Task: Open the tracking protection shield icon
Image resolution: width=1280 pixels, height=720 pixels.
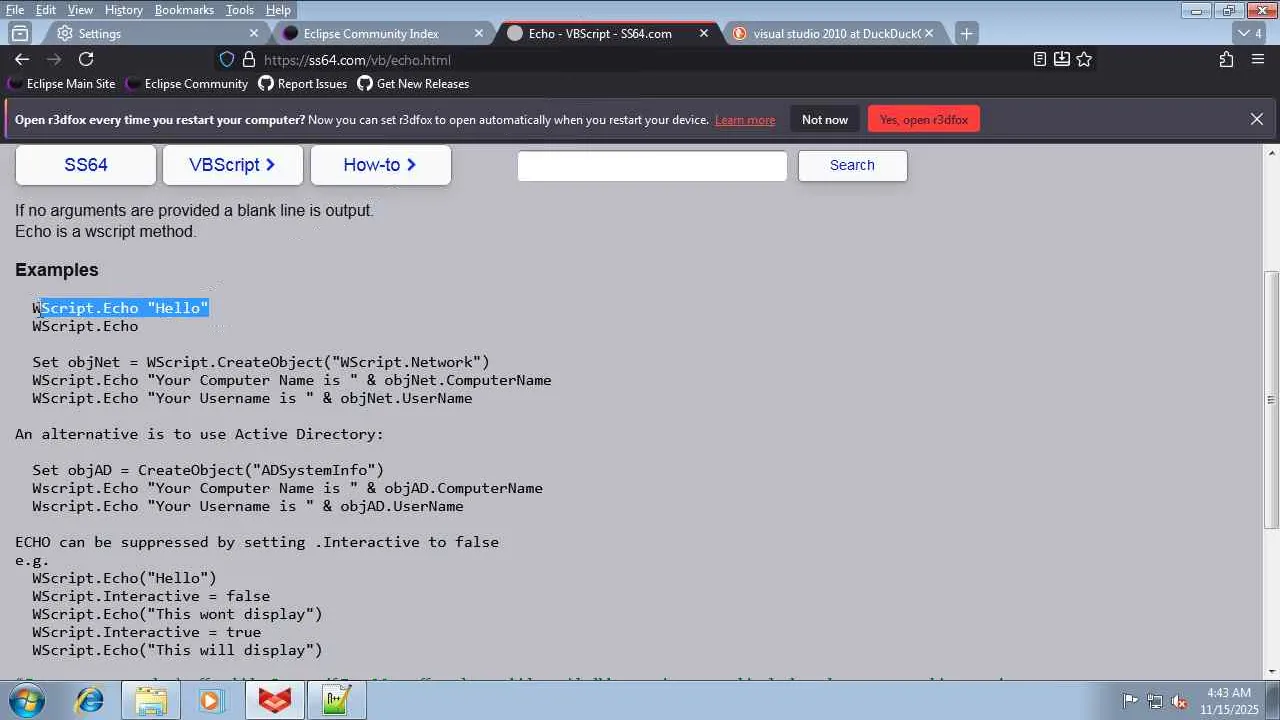Action: (x=227, y=59)
